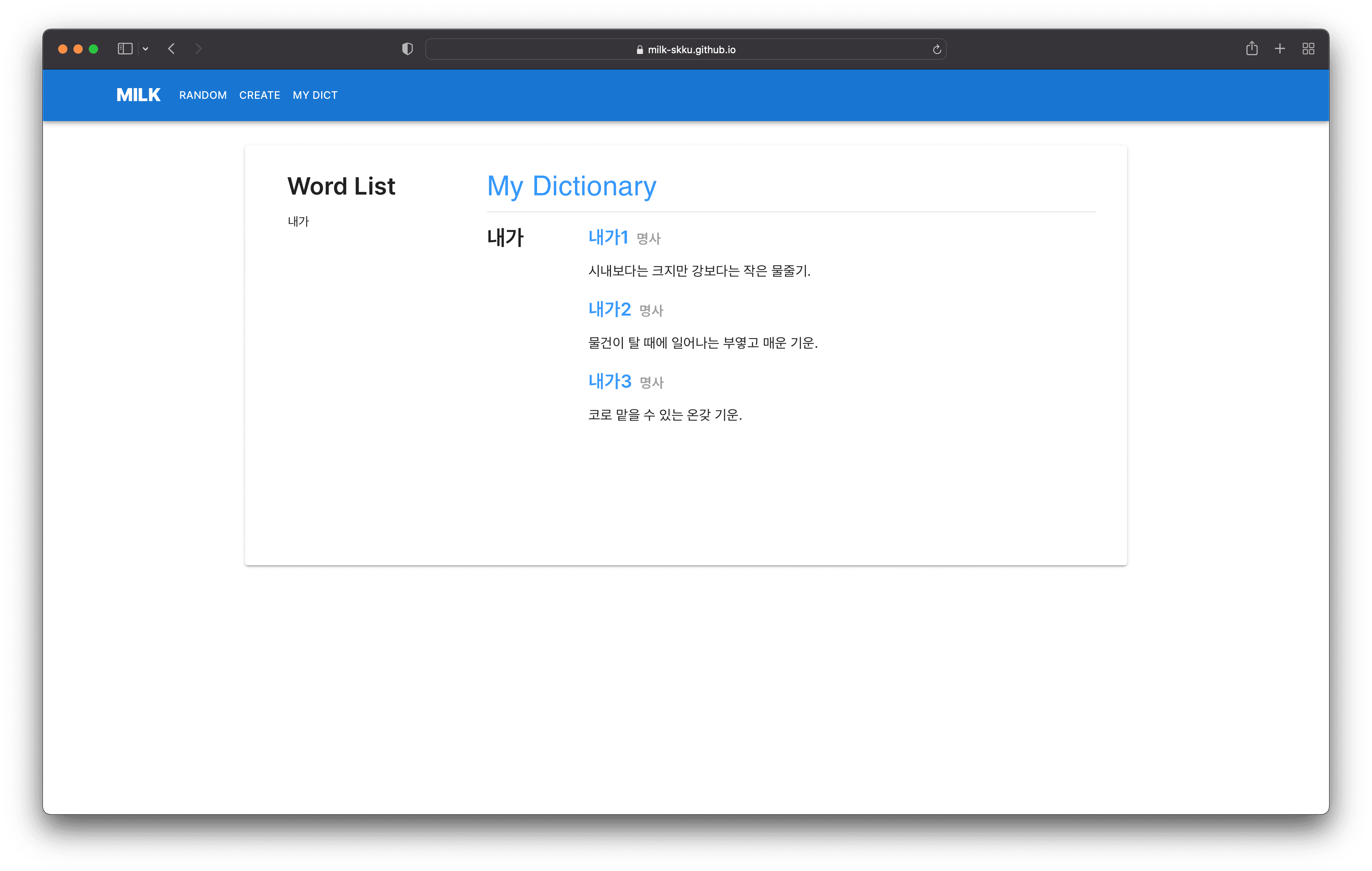
Task: Open a new tab with plus icon
Action: tap(1280, 49)
